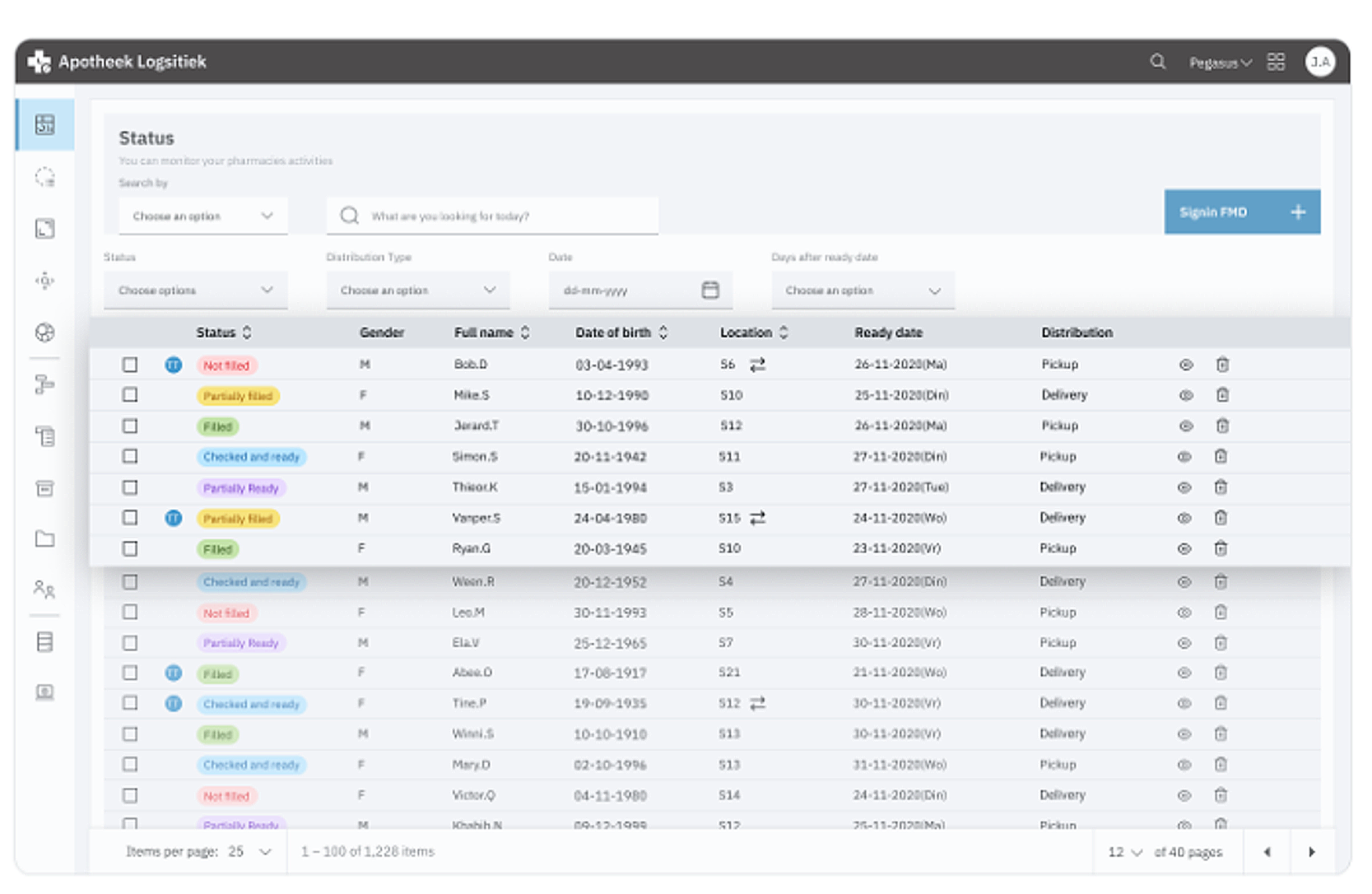Tick the checkbox for Mike.S

coord(130,395)
